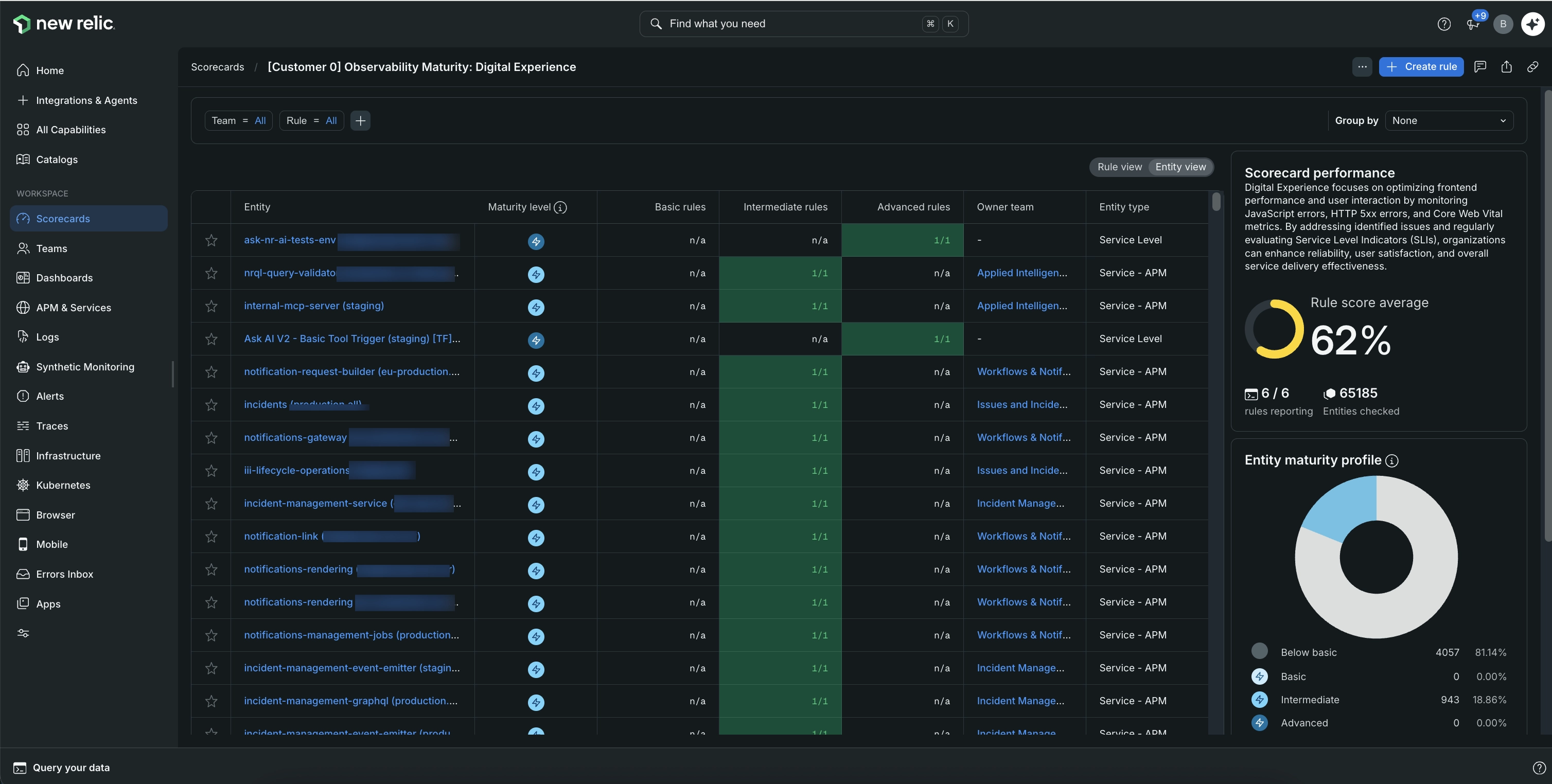Click the Entity maturity profile info icon

click(x=1392, y=460)
